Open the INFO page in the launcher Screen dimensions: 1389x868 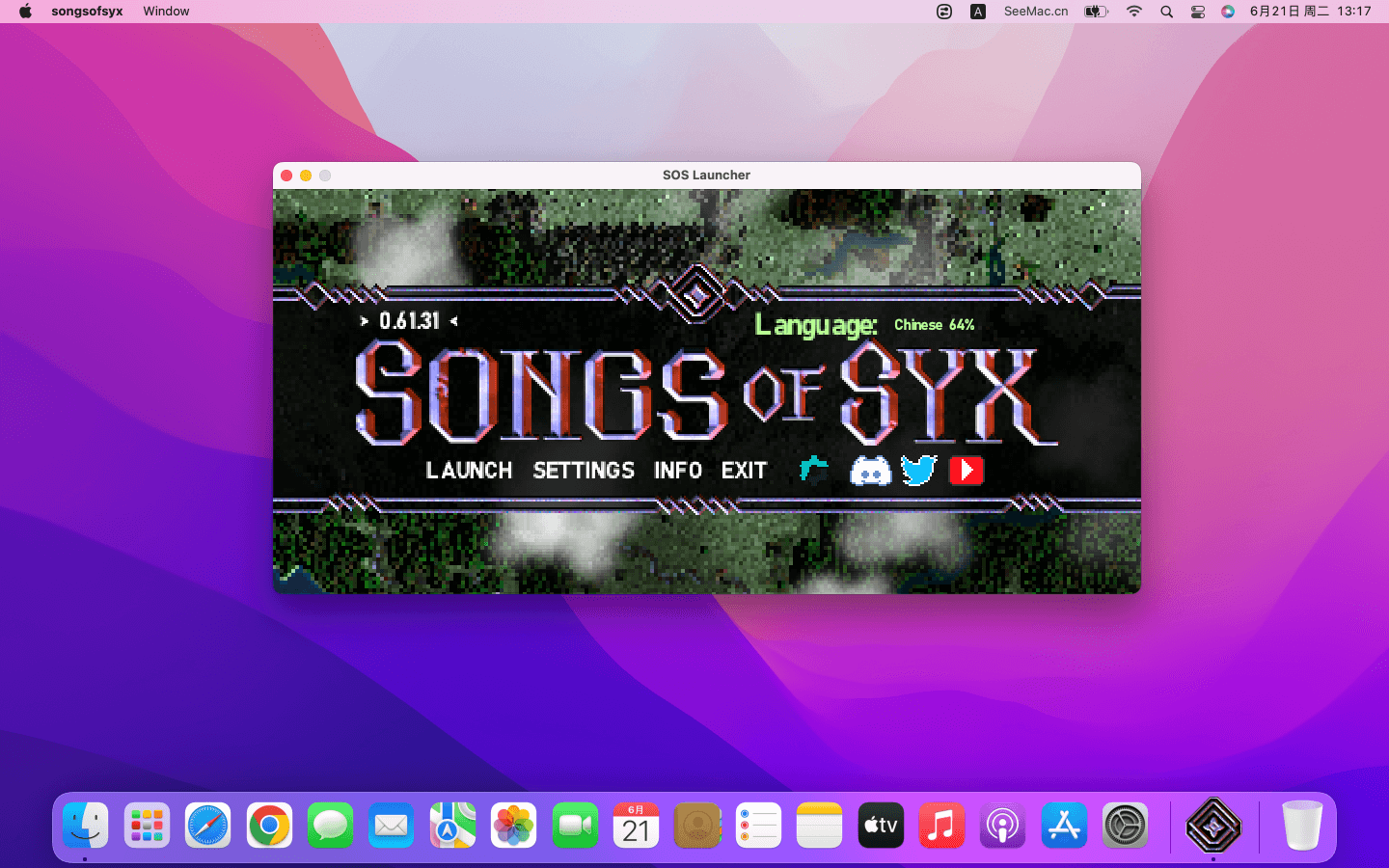(x=678, y=471)
